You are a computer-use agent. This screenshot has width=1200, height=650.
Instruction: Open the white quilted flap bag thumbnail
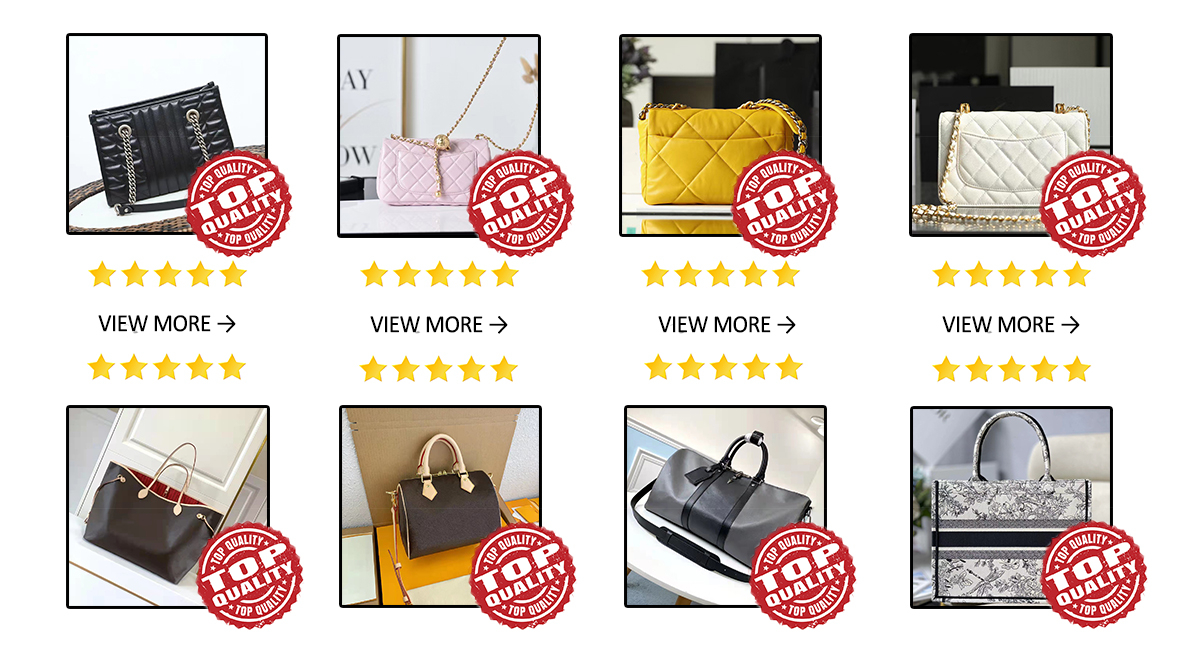1011,135
